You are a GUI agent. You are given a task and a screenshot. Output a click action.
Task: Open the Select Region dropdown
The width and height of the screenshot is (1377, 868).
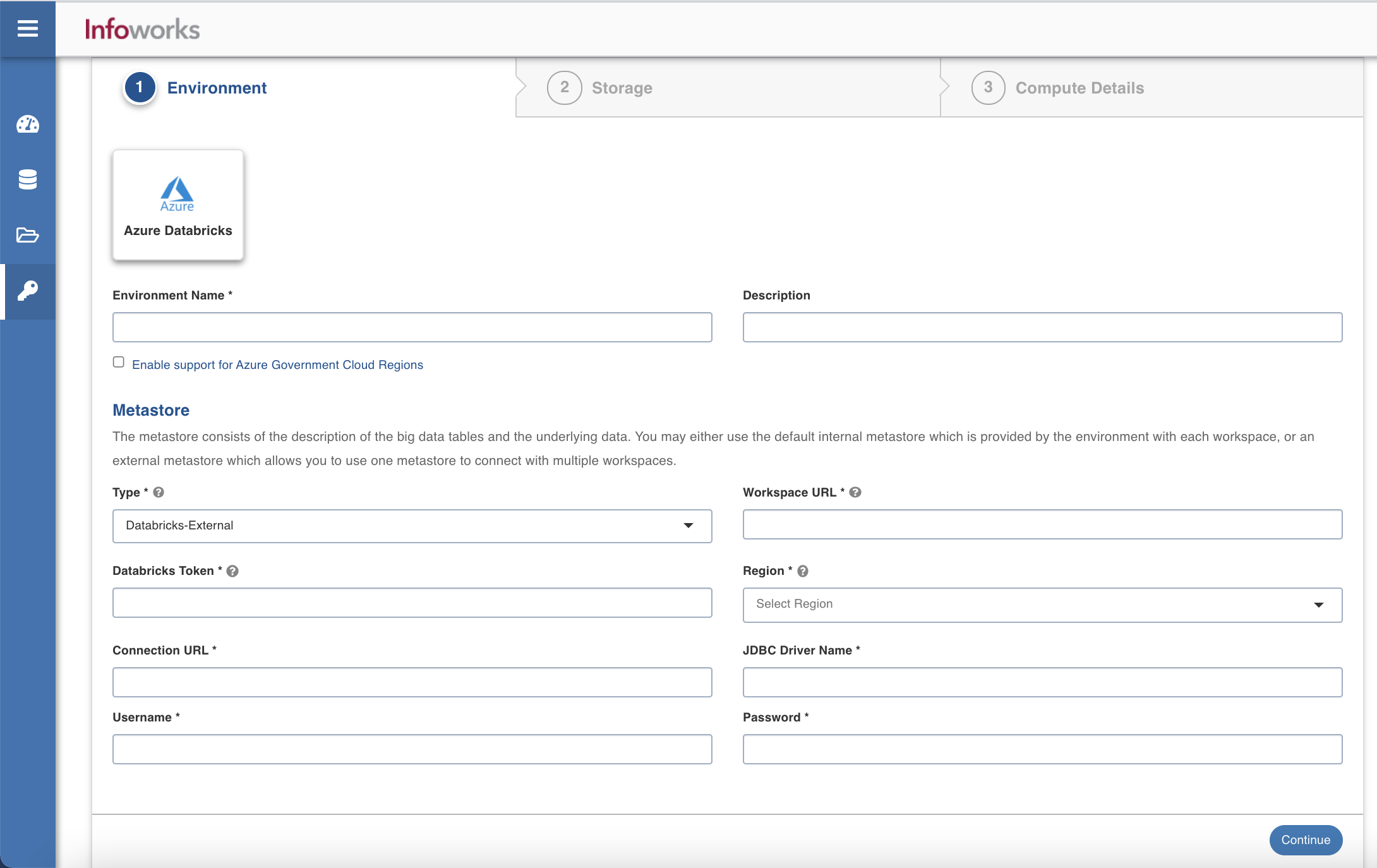click(x=1042, y=605)
